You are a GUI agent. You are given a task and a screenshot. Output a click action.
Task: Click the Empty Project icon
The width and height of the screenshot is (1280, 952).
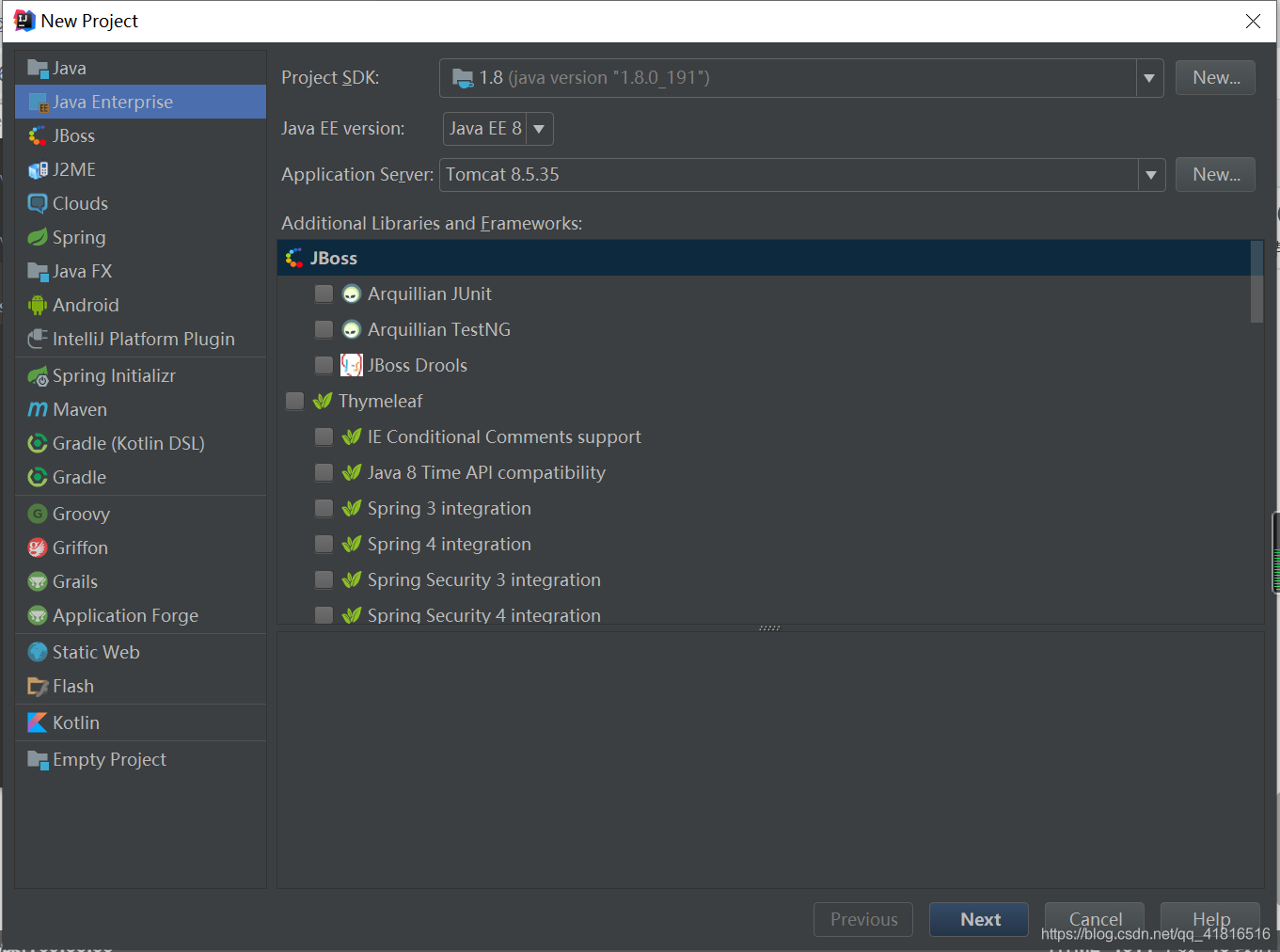(38, 759)
